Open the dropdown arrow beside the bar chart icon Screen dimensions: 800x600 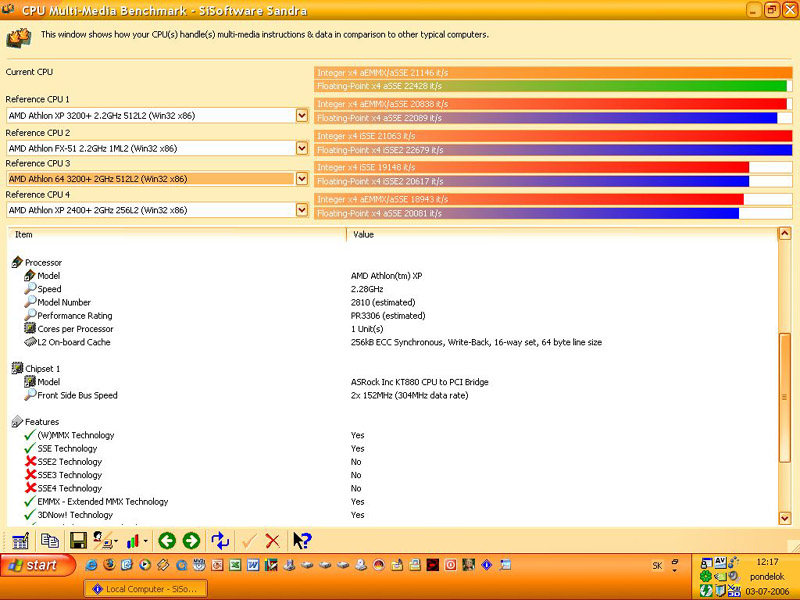(146, 541)
